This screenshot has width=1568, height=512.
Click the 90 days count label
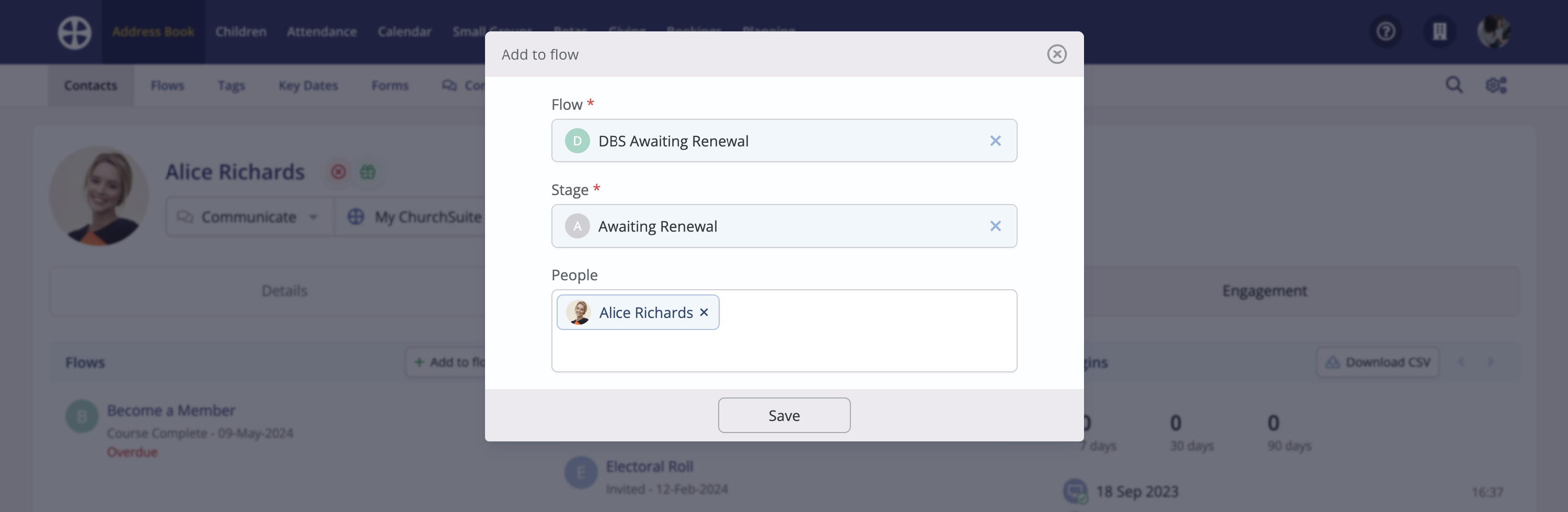click(1288, 446)
